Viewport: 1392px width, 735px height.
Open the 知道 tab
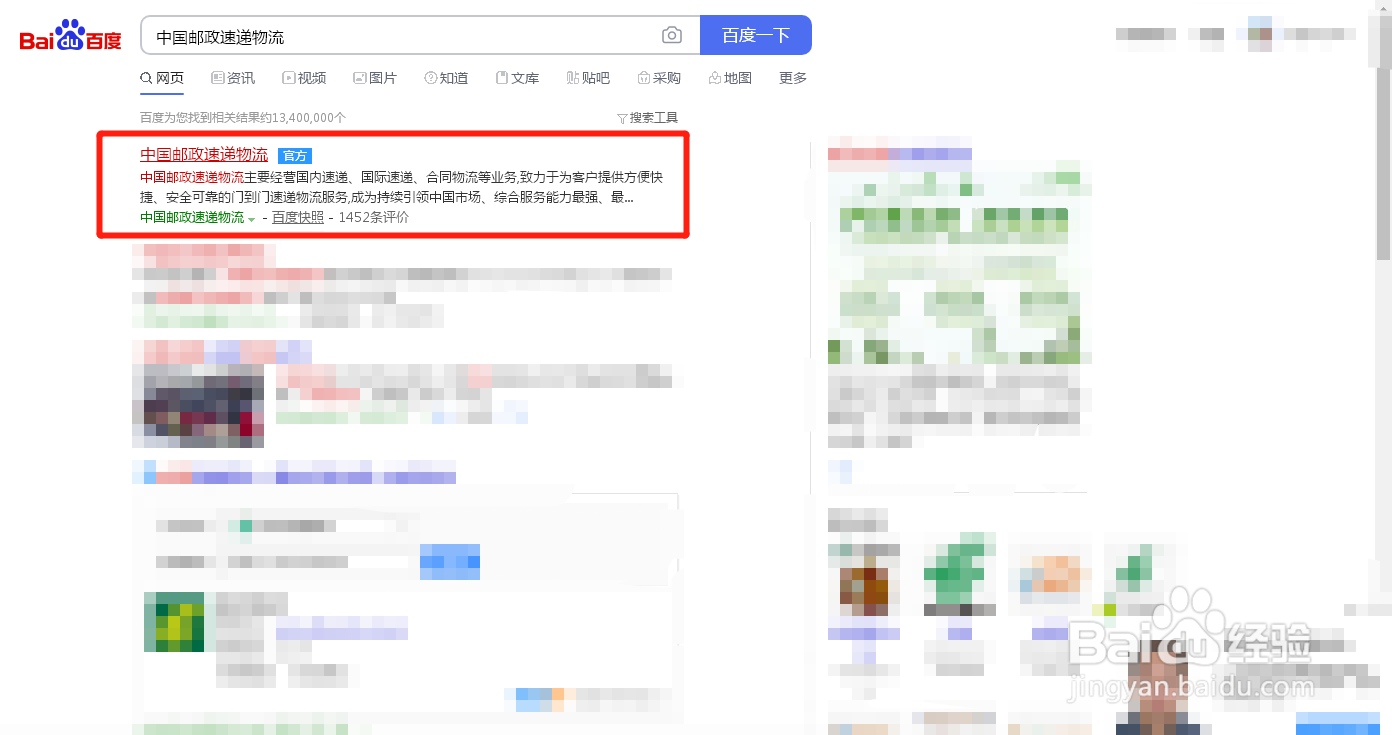click(x=446, y=78)
